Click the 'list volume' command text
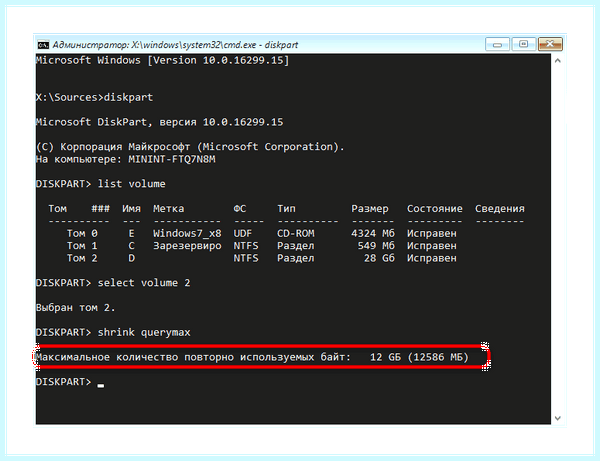The image size is (600, 461). click(x=131, y=184)
